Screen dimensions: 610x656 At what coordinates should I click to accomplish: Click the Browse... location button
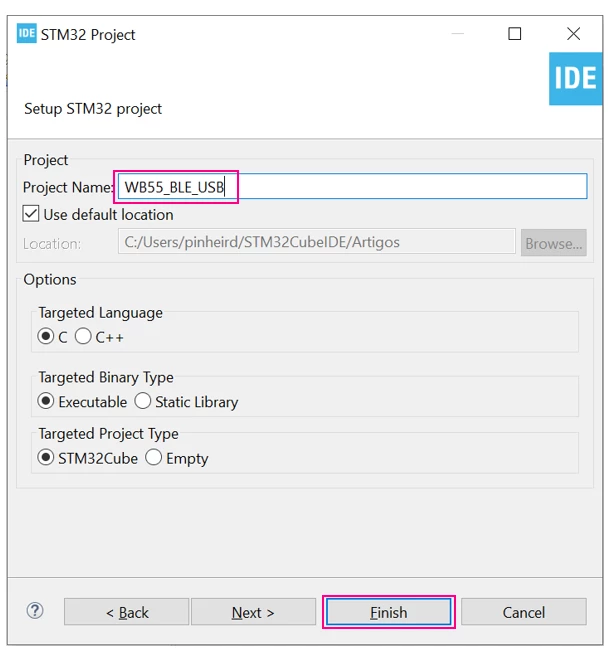point(554,243)
